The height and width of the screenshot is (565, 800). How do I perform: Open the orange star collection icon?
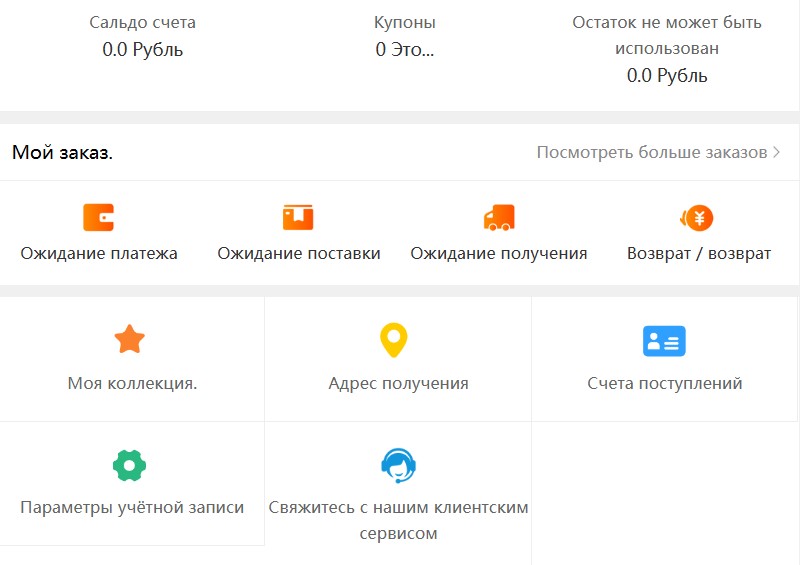point(130,340)
